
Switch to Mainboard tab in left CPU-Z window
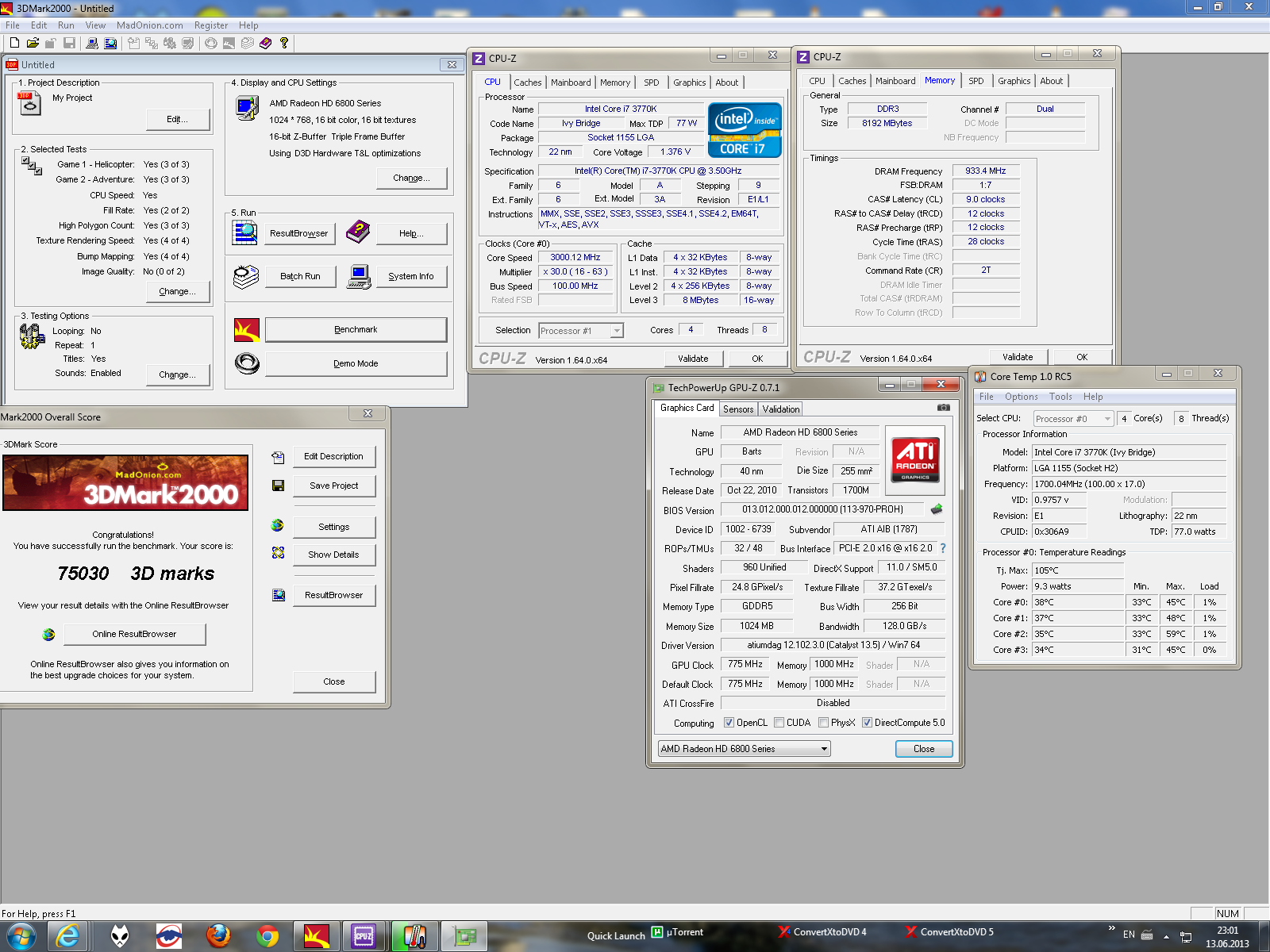coord(571,83)
